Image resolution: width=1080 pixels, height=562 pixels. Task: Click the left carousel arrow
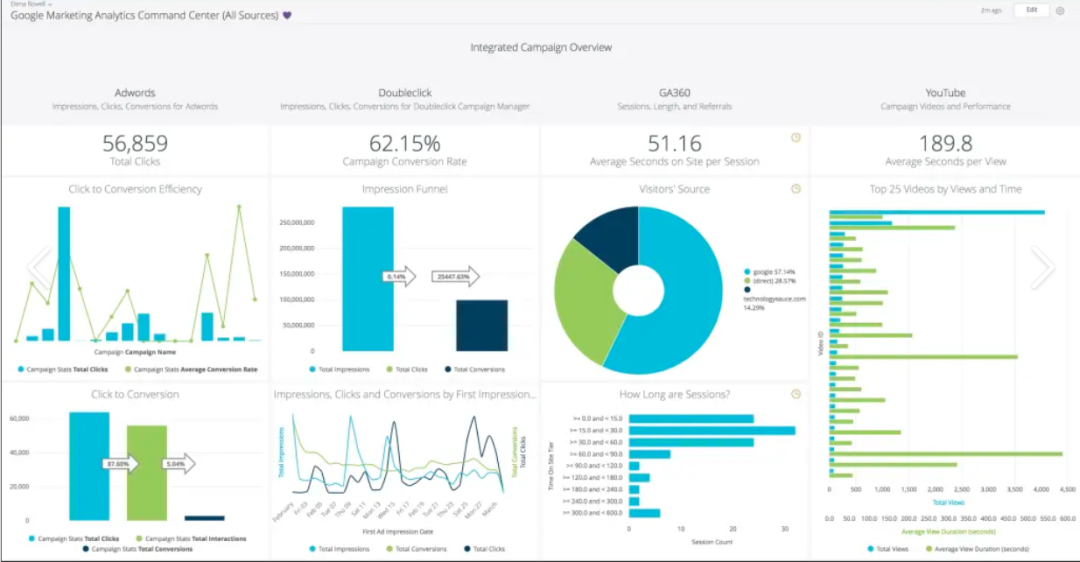[x=40, y=267]
